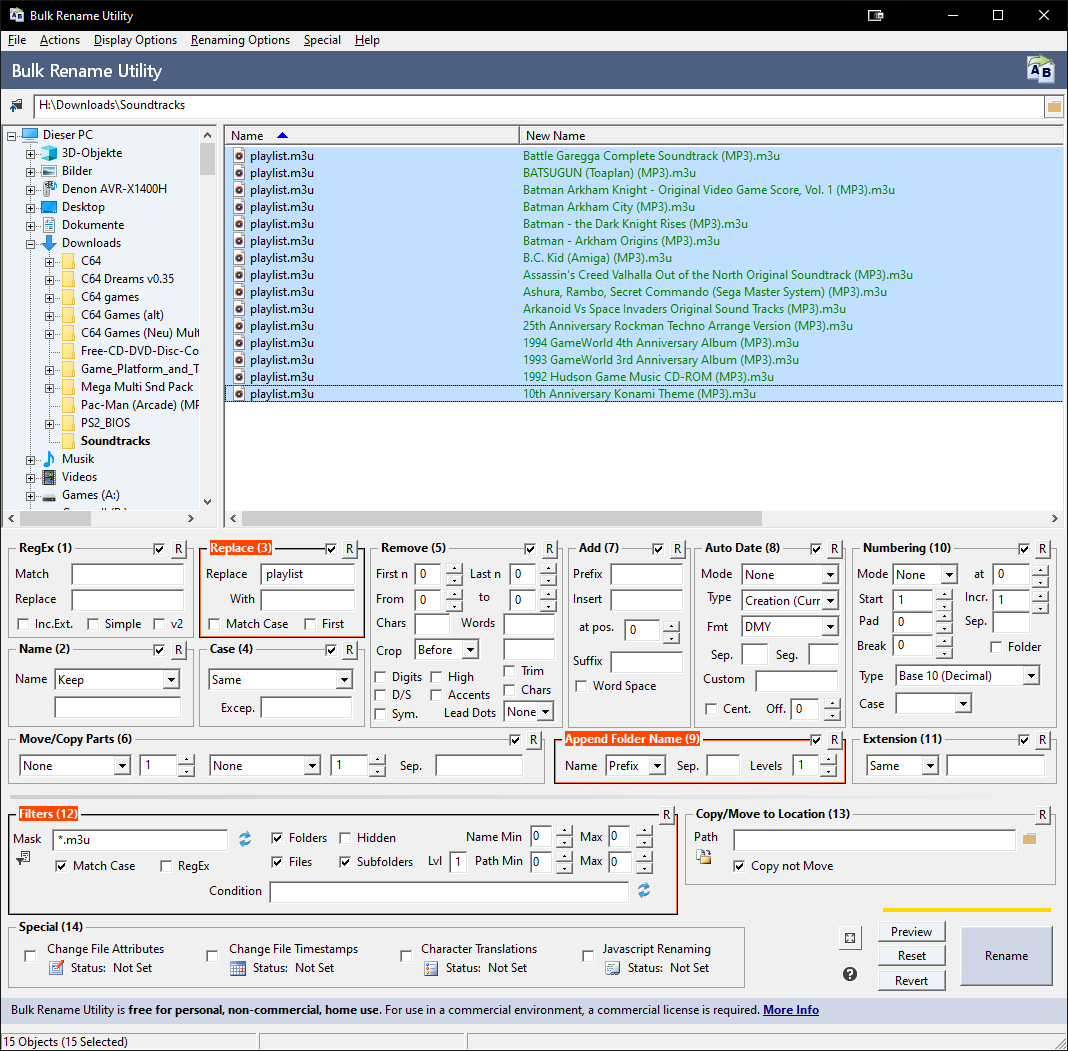Click the R reset button for Auto Date (8)
The image size is (1068, 1051).
(834, 549)
